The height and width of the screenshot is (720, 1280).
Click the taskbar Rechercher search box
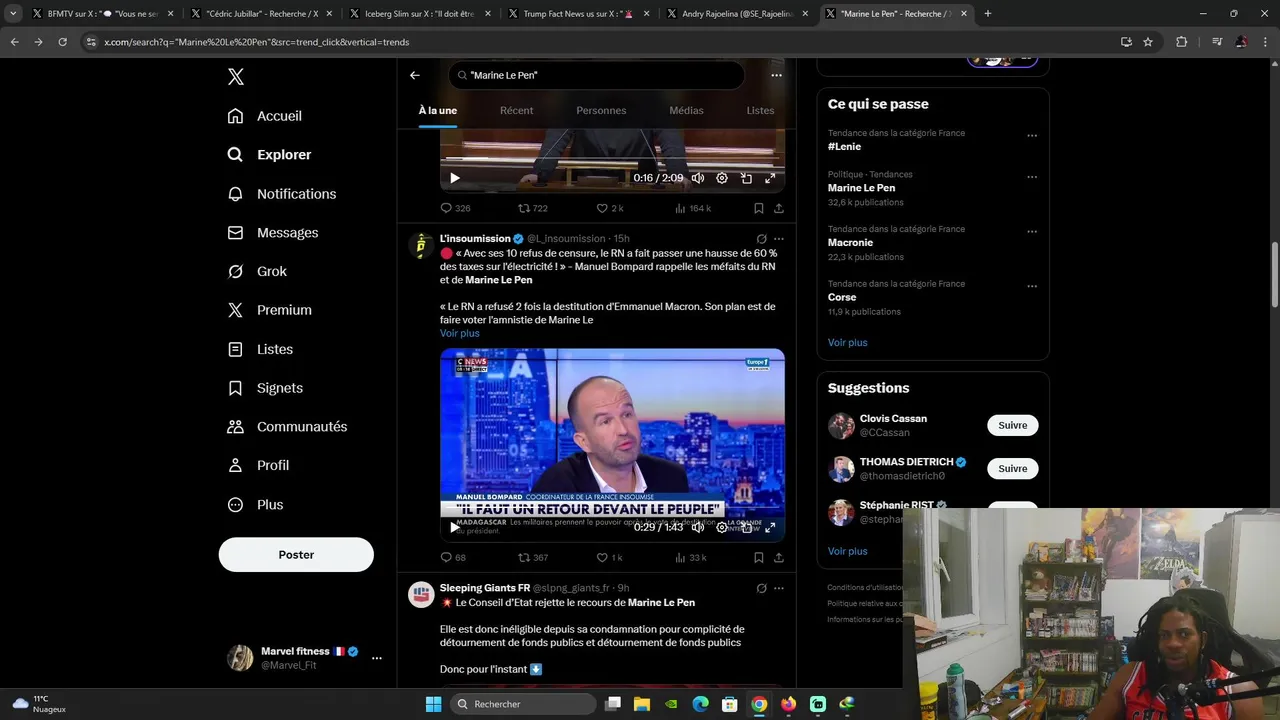click(x=521, y=704)
